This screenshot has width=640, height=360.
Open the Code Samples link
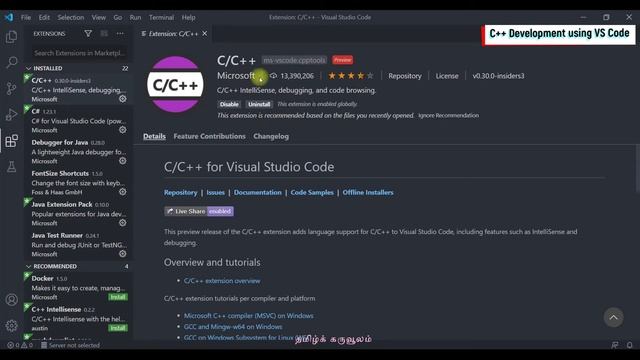pyautogui.click(x=312, y=192)
